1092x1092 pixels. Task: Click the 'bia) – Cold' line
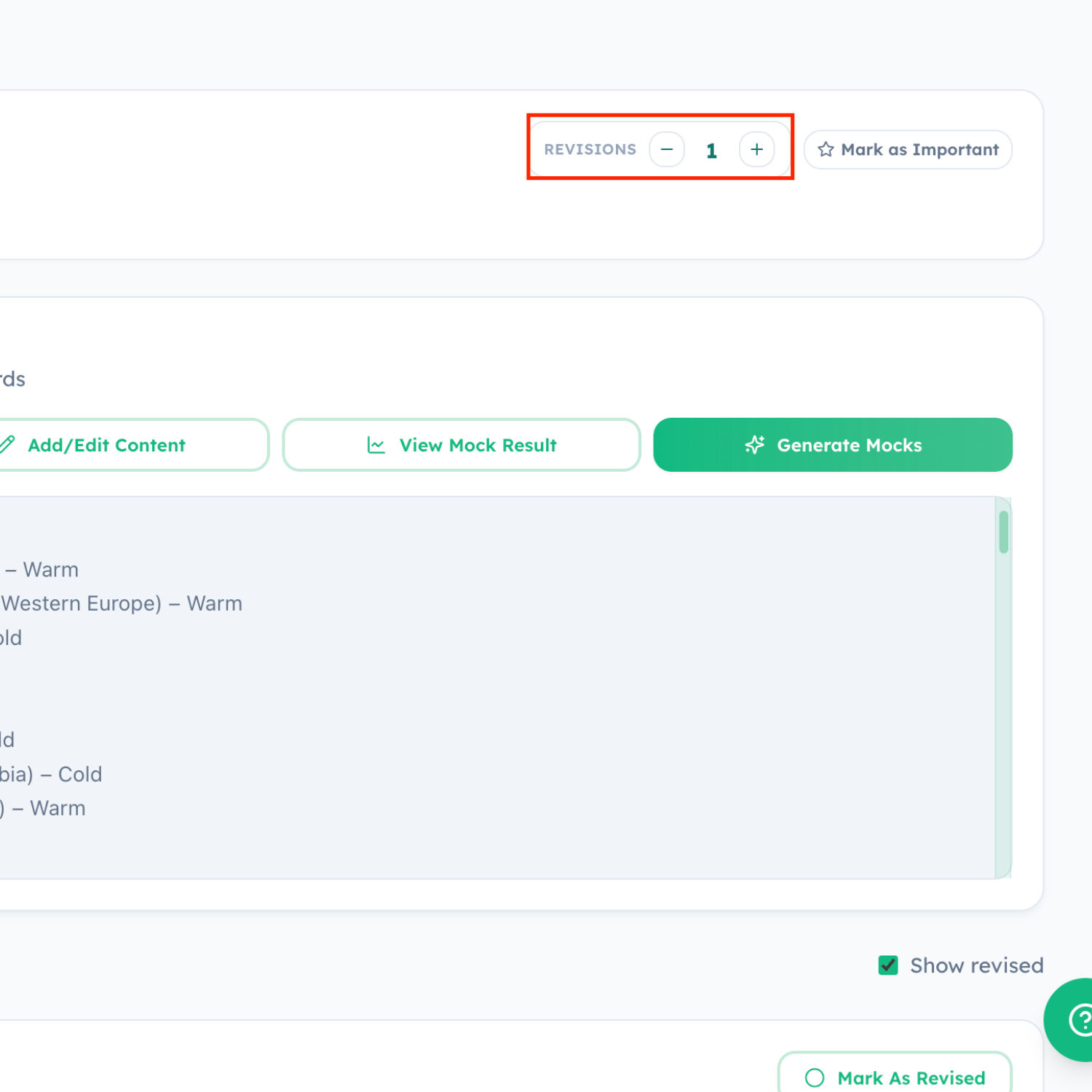pyautogui.click(x=51, y=774)
